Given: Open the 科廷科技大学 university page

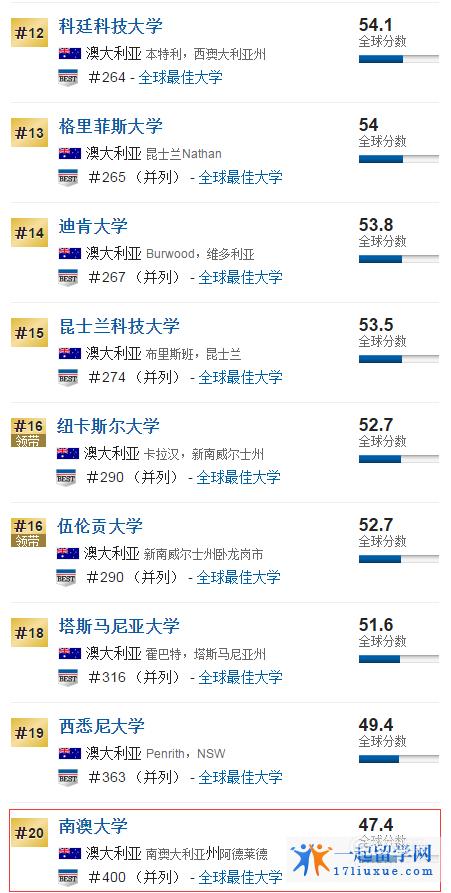Looking at the screenshot, I should pyautogui.click(x=110, y=26).
